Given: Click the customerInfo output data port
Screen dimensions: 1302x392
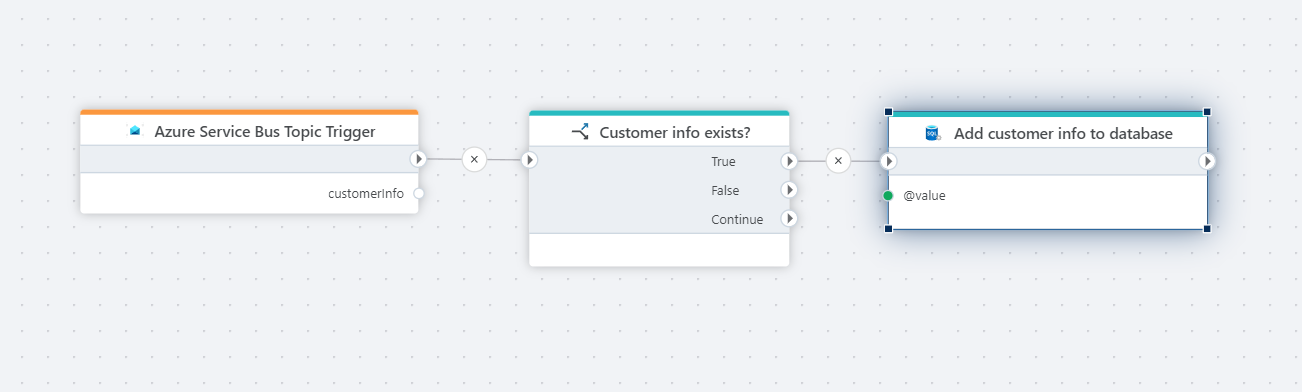Looking at the screenshot, I should pyautogui.click(x=419, y=194).
